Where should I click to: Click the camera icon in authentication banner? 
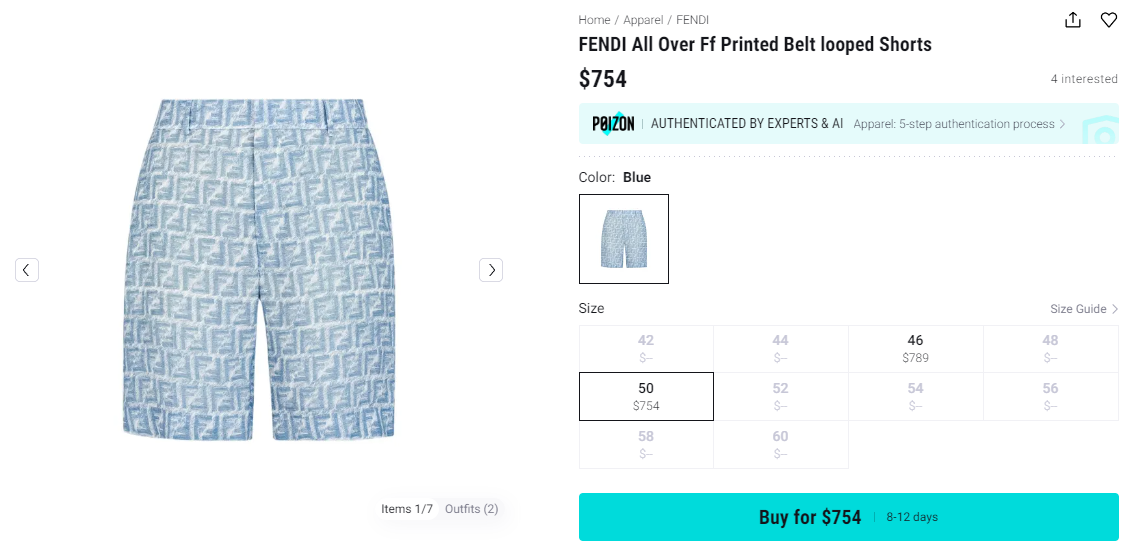tap(1102, 130)
